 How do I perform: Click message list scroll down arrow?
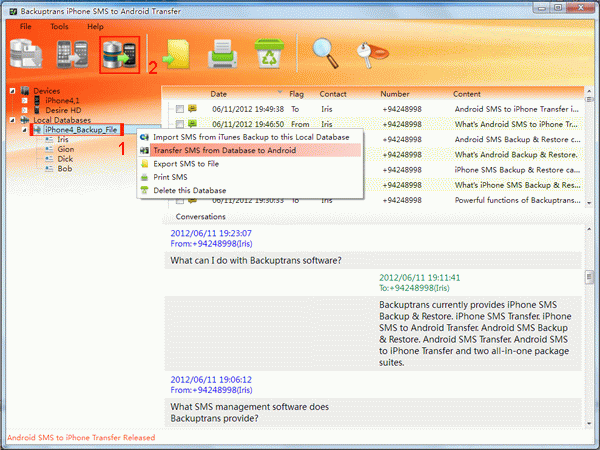pos(589,203)
